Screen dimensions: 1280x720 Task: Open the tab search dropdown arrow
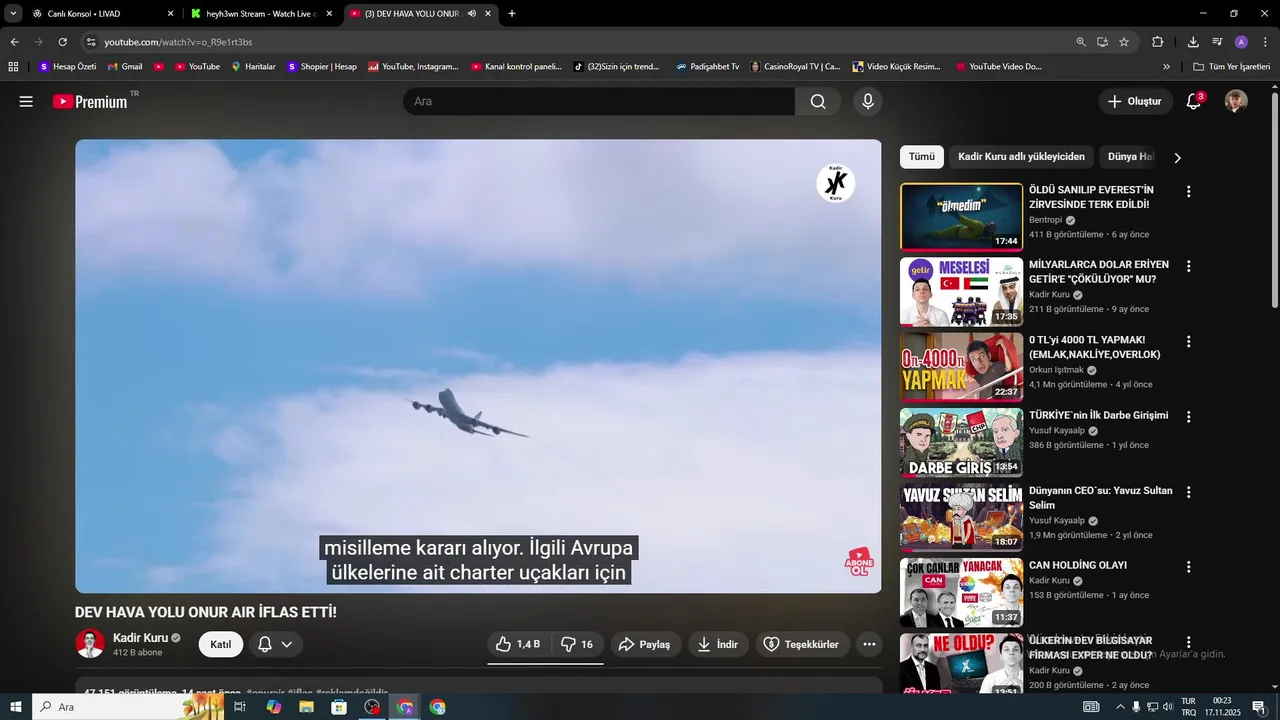coord(13,14)
